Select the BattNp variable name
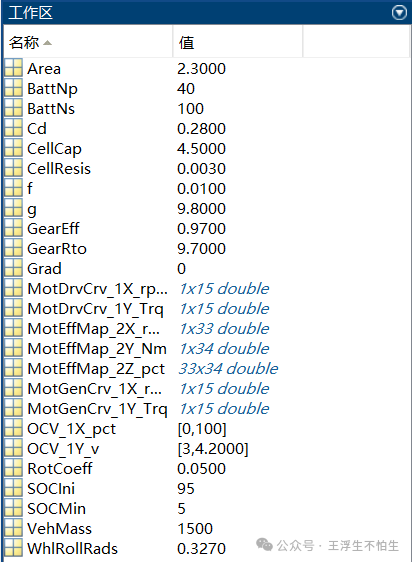 pos(52,89)
